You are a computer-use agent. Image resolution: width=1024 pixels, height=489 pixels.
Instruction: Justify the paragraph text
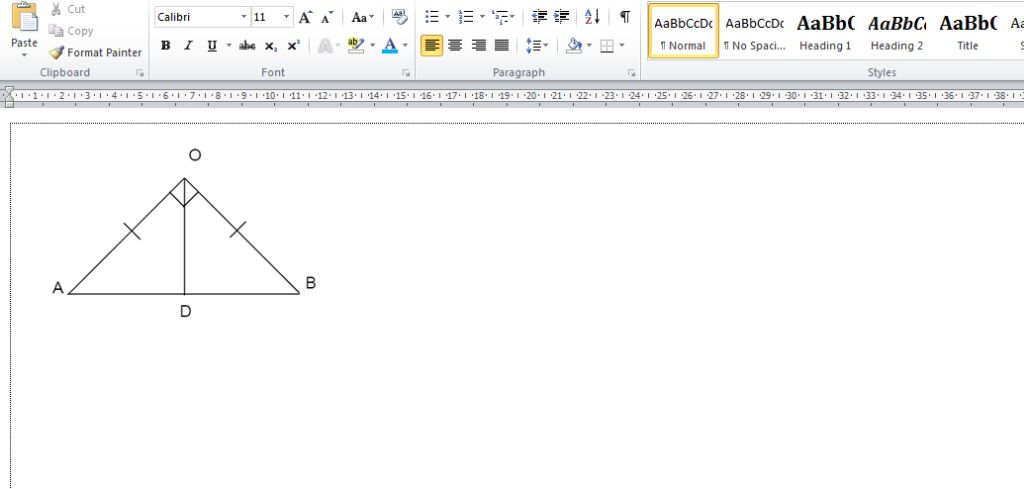501,45
